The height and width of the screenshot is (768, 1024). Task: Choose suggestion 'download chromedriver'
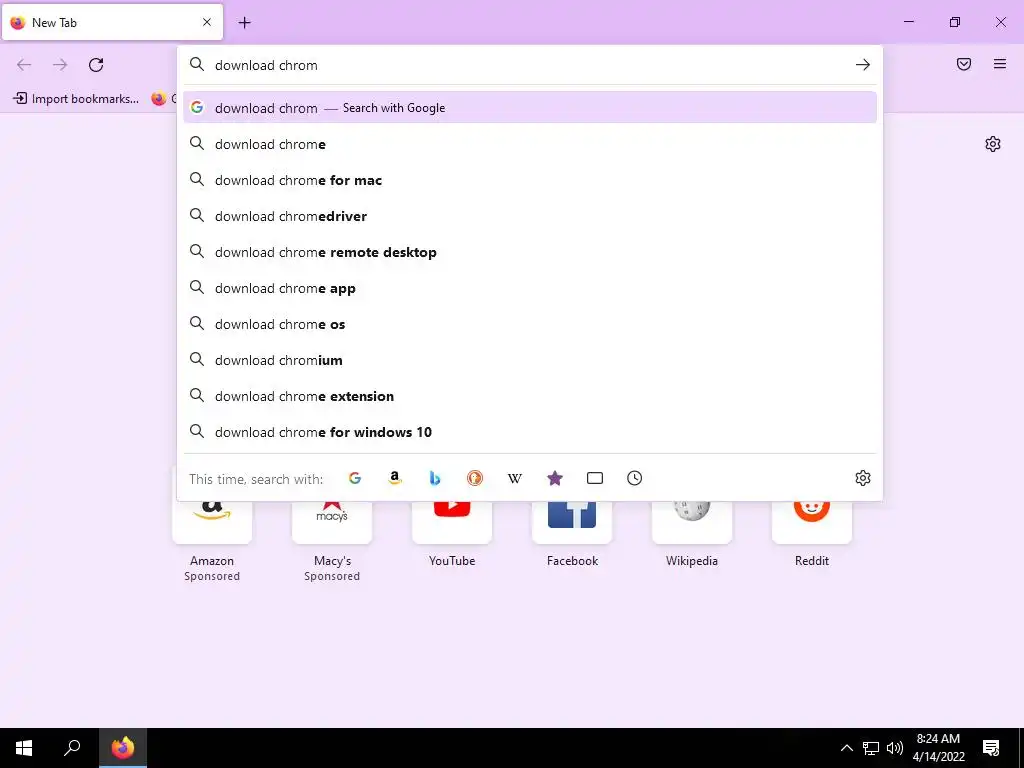point(530,216)
